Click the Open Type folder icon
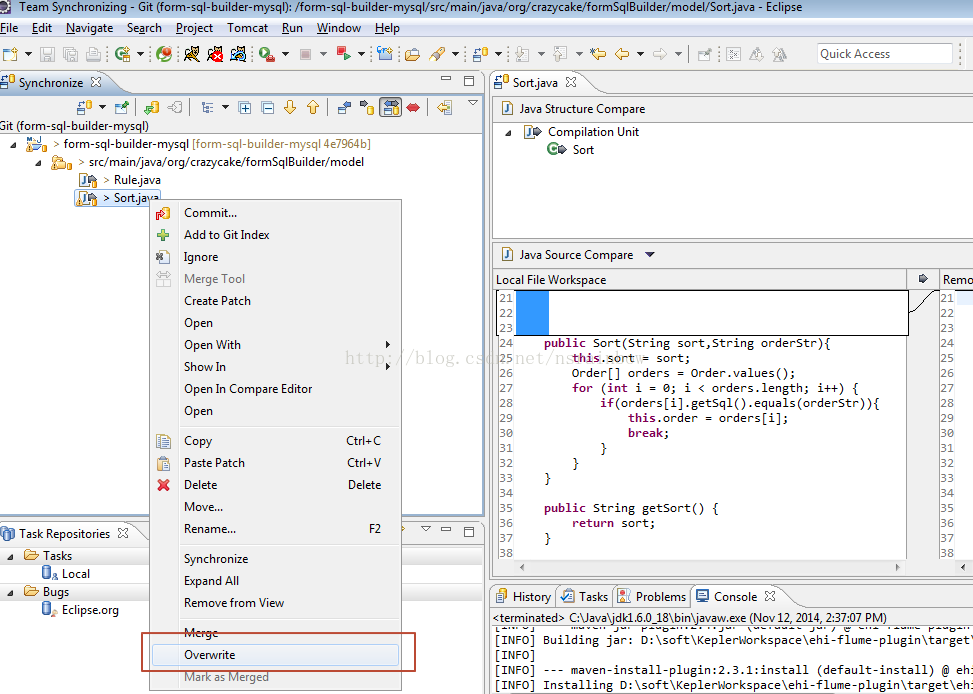Image resolution: width=973 pixels, height=694 pixels. [x=412, y=55]
